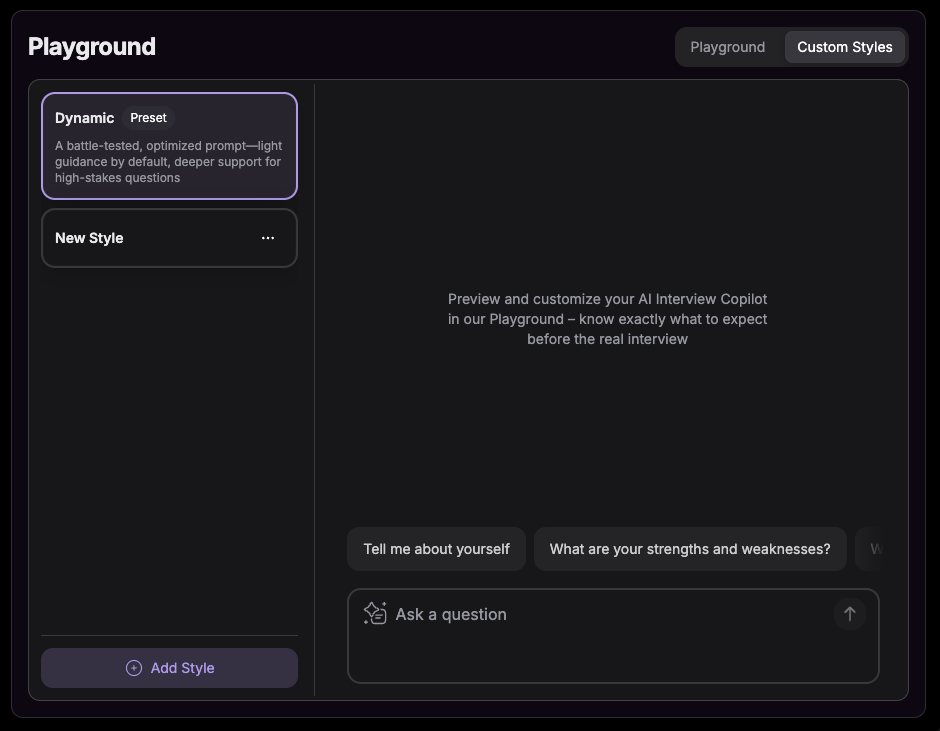Click the 'New Style' title label

pyautogui.click(x=89, y=238)
